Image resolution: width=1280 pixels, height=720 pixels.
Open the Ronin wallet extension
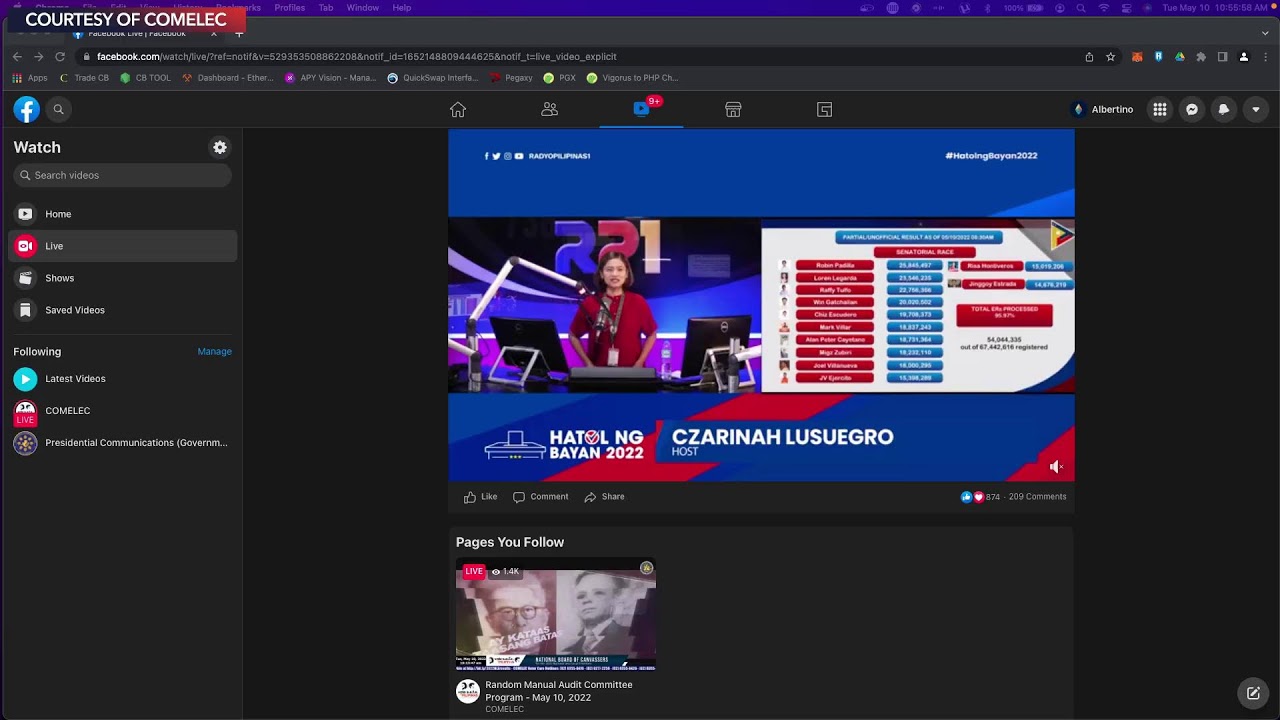click(1158, 57)
